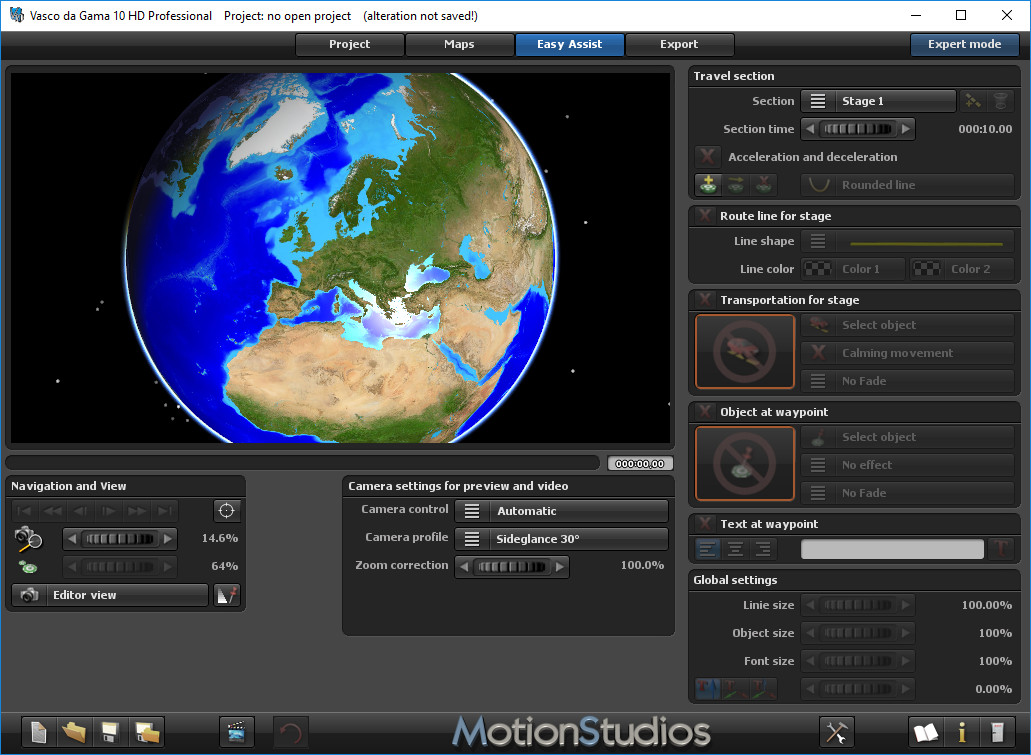Open settings with the wrench and screwdriver icon
This screenshot has width=1031, height=755.
[x=836, y=732]
